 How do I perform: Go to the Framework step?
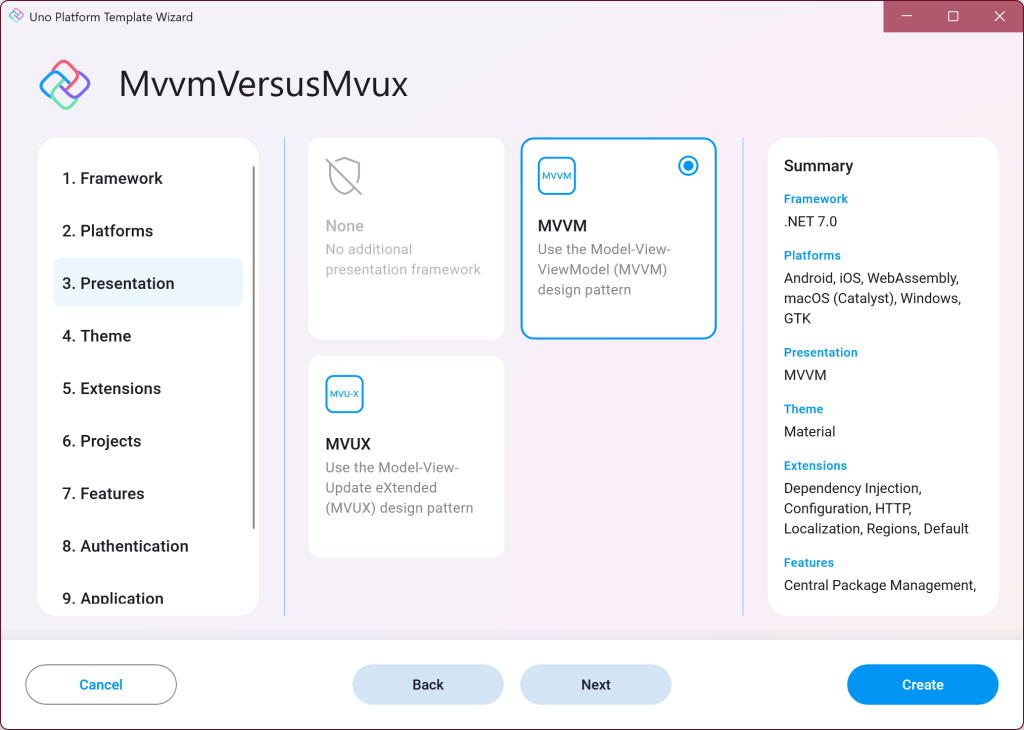click(x=113, y=178)
